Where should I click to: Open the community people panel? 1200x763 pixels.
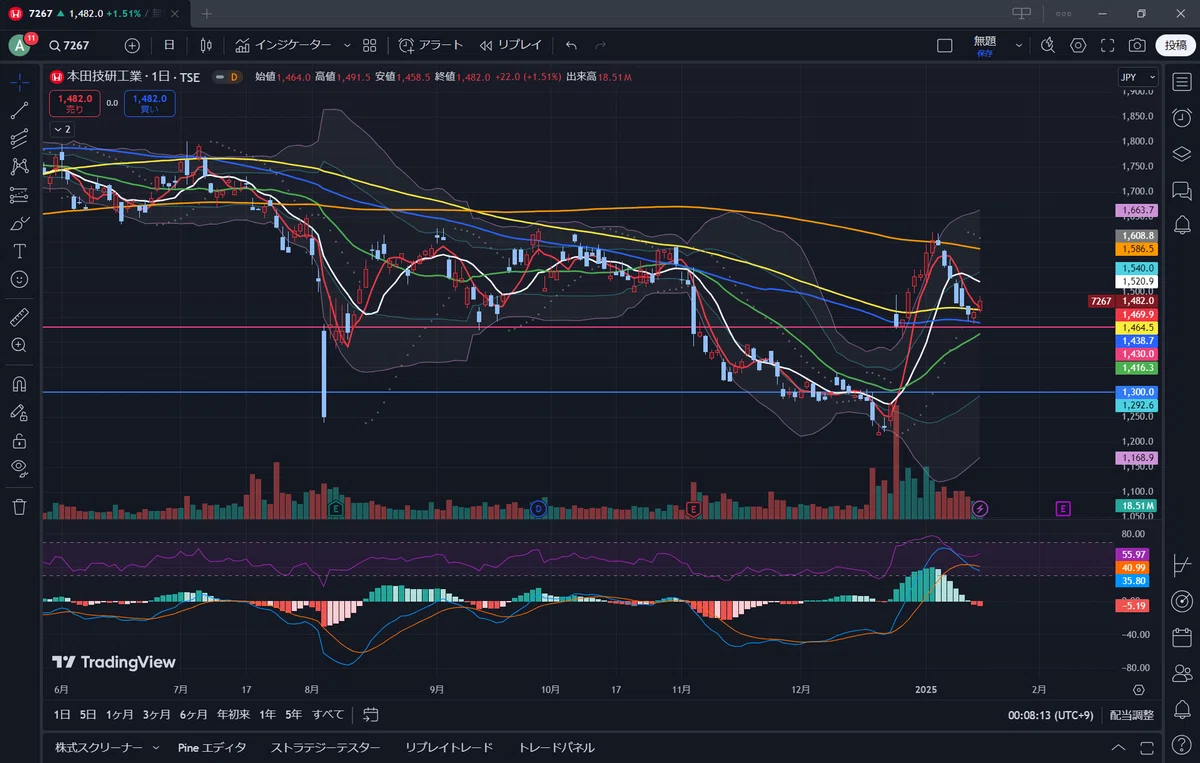(x=1181, y=672)
